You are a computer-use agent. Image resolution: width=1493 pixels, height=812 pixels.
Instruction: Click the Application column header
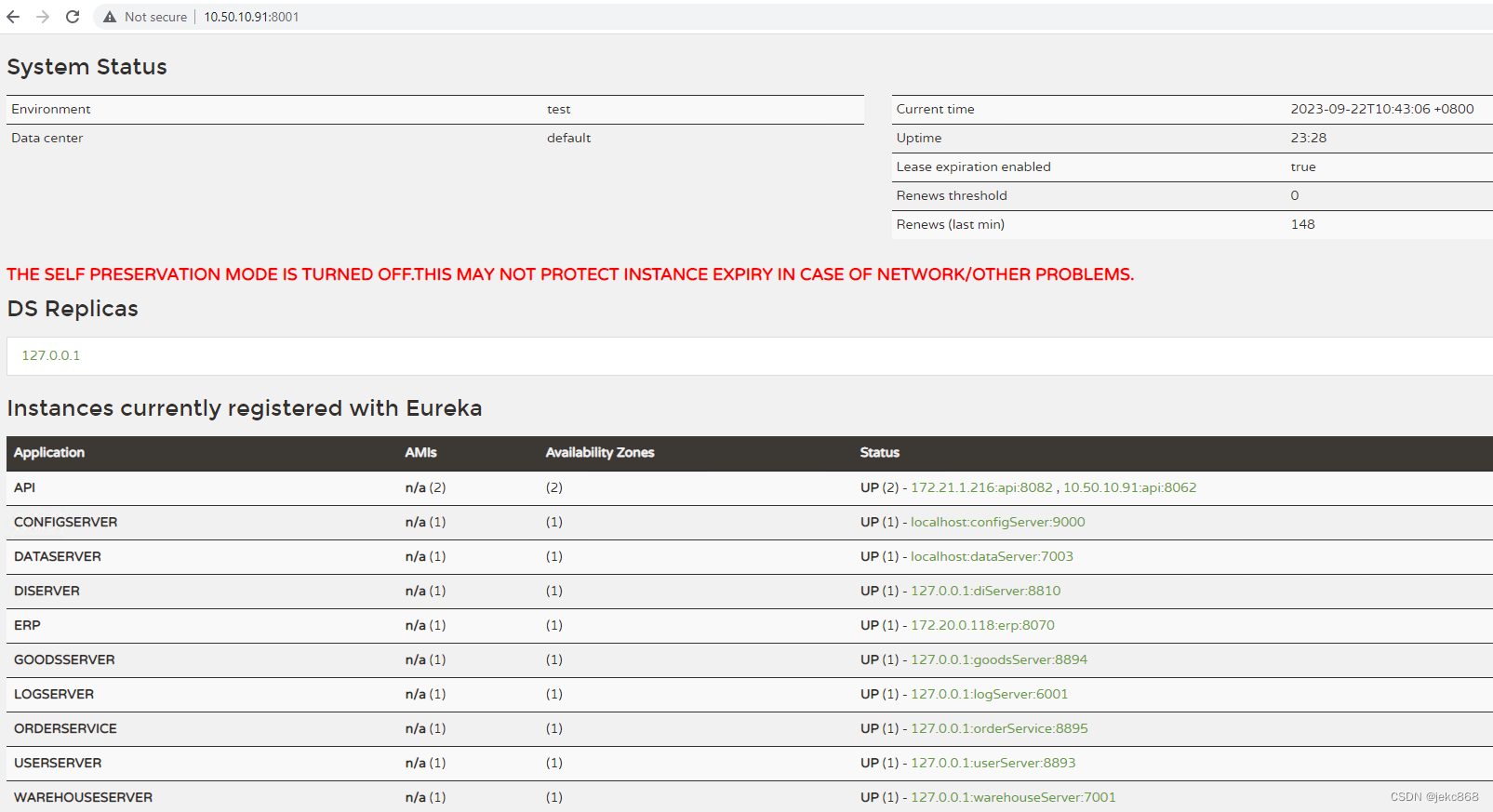49,453
